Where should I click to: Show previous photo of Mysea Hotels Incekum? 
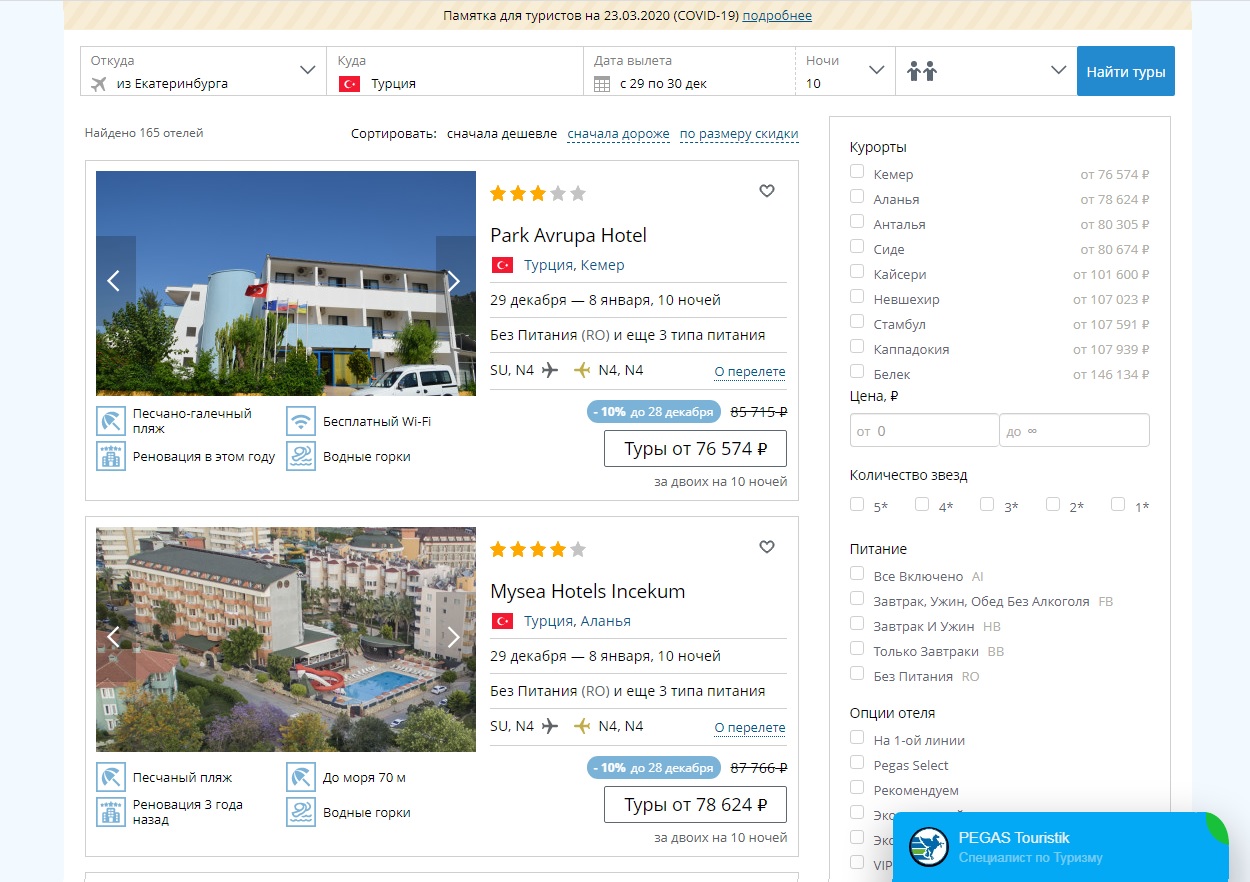coord(115,637)
